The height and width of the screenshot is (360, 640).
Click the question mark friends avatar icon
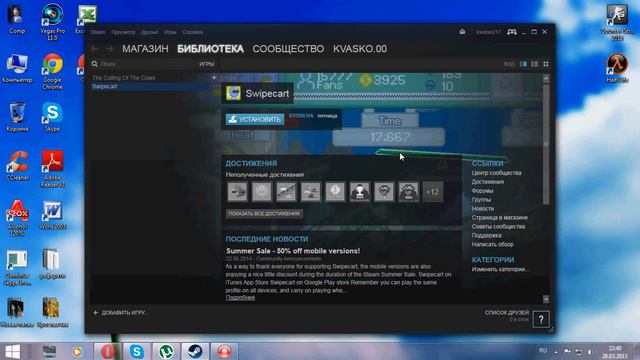tap(541, 320)
